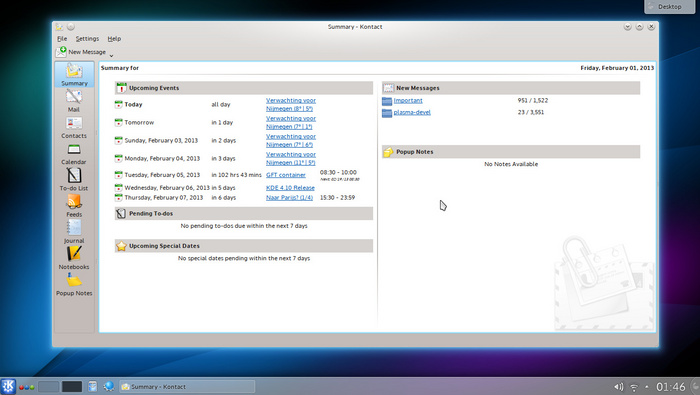Image resolution: width=700 pixels, height=395 pixels.
Task: Open the Settings menu
Action: point(87,39)
